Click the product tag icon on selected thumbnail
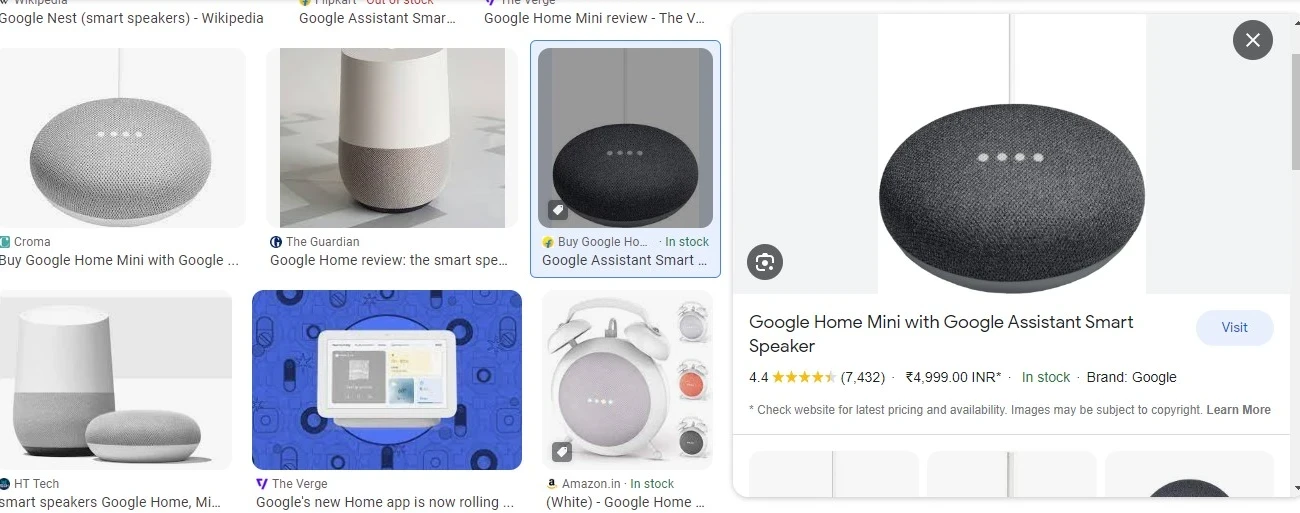This screenshot has height=513, width=1300. [558, 210]
